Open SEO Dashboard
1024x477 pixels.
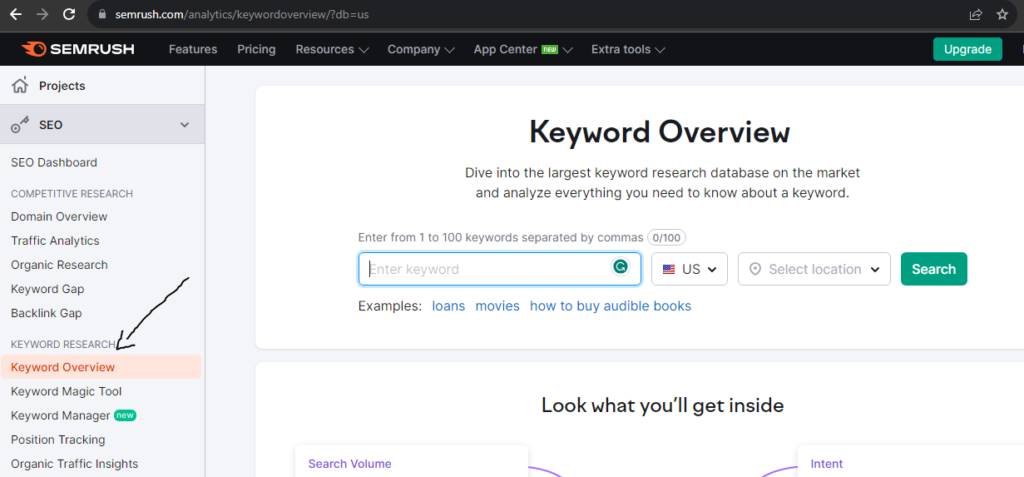(54, 163)
